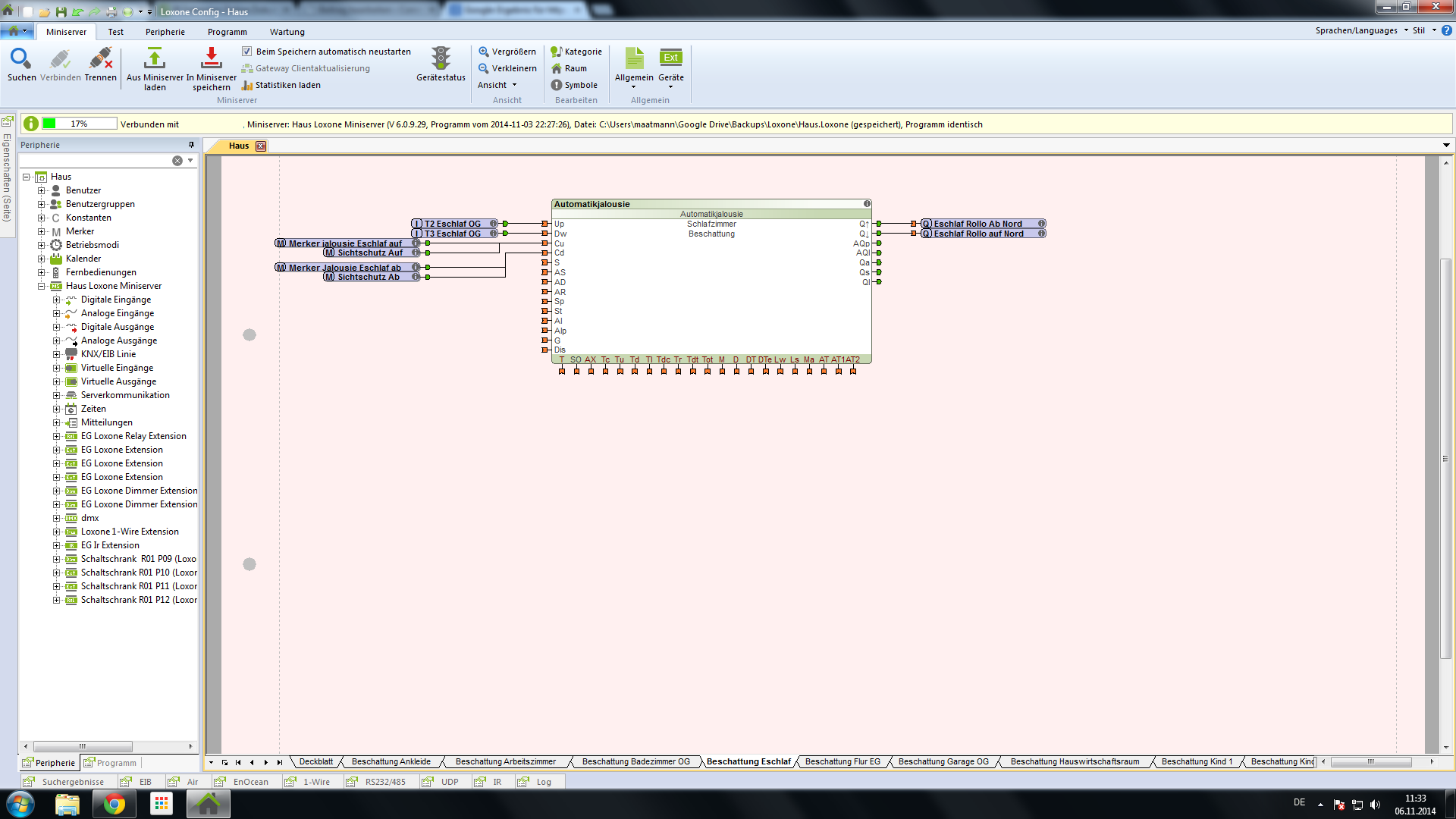Select the Kalender tree item
This screenshot has height=819, width=1456.
point(83,259)
